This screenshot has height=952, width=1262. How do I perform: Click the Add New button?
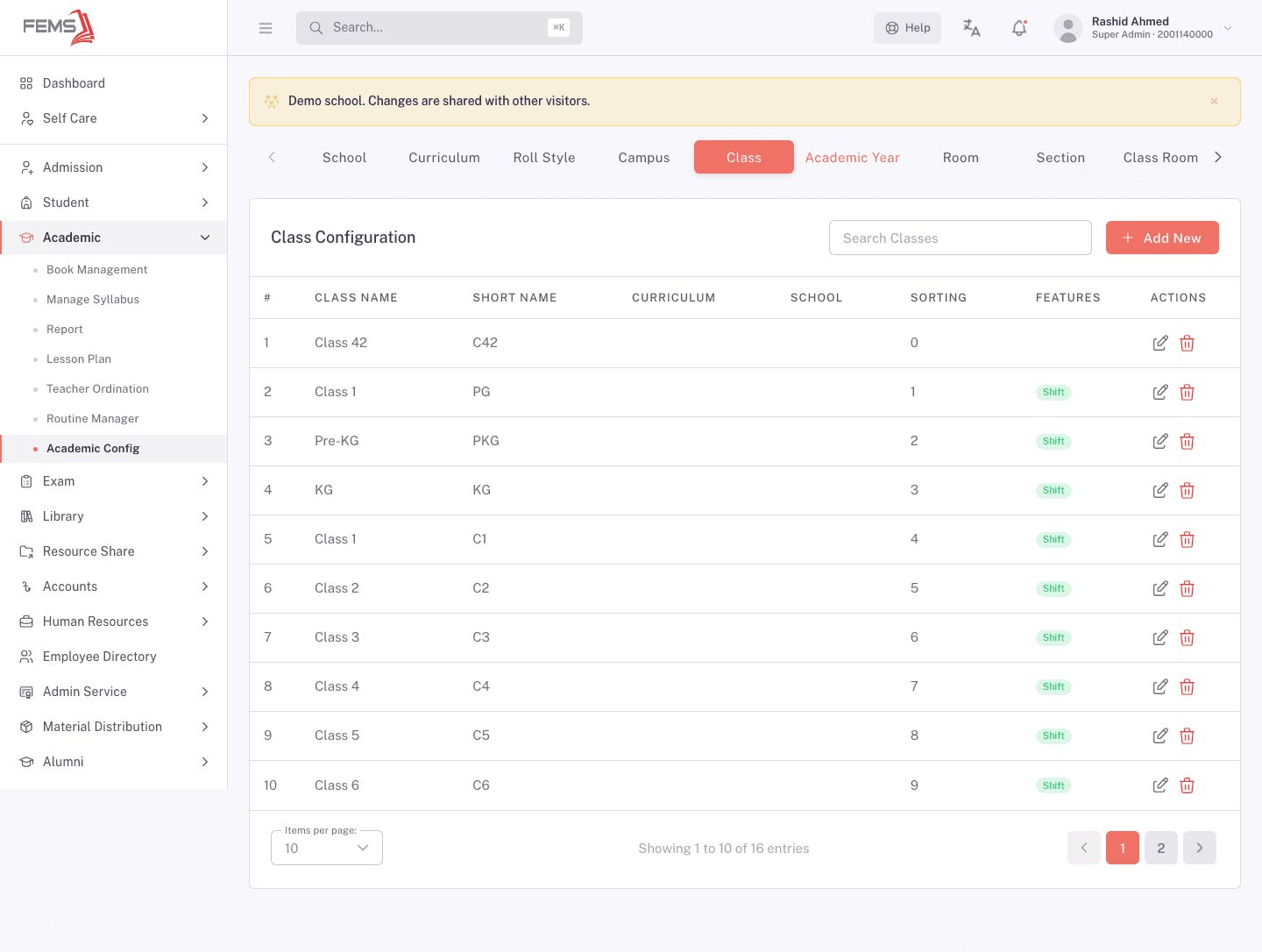pyautogui.click(x=1162, y=238)
